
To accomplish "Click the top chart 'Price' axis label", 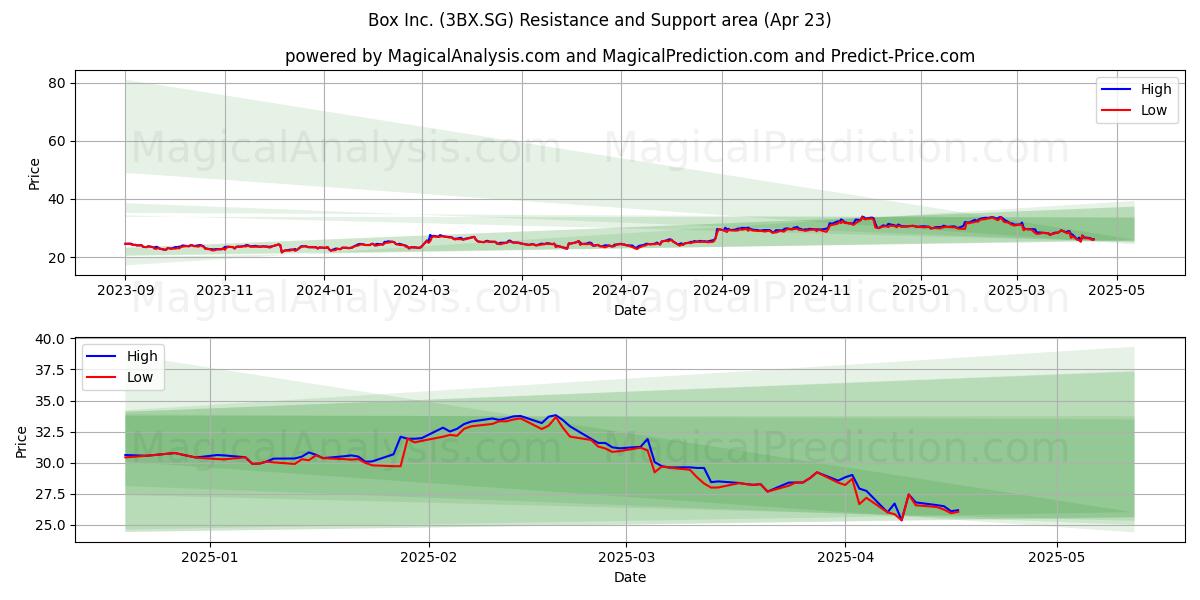I will [35, 173].
